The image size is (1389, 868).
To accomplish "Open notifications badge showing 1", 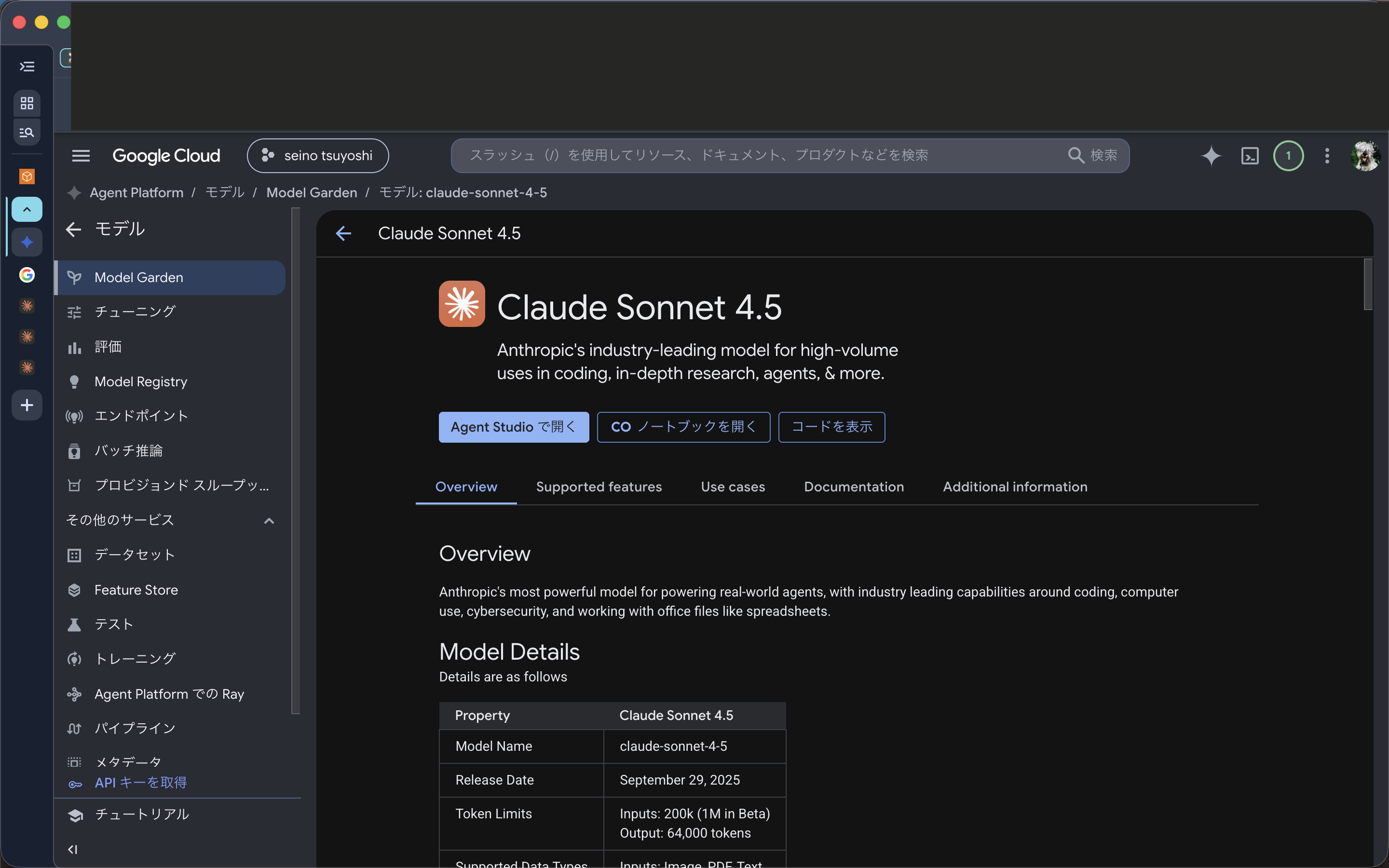I will 1289,156.
